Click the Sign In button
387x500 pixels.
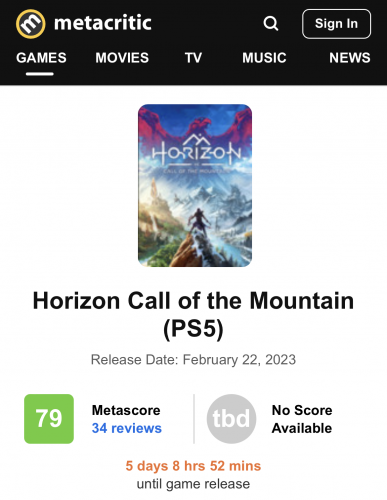tap(336, 24)
